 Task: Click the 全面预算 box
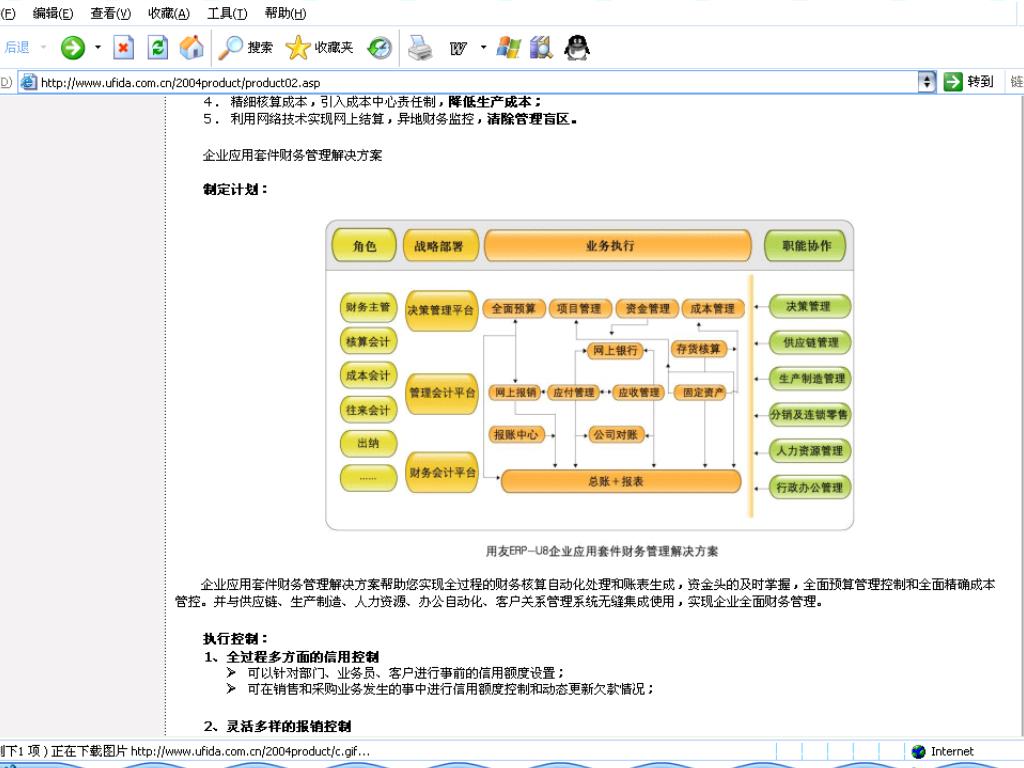coord(514,308)
